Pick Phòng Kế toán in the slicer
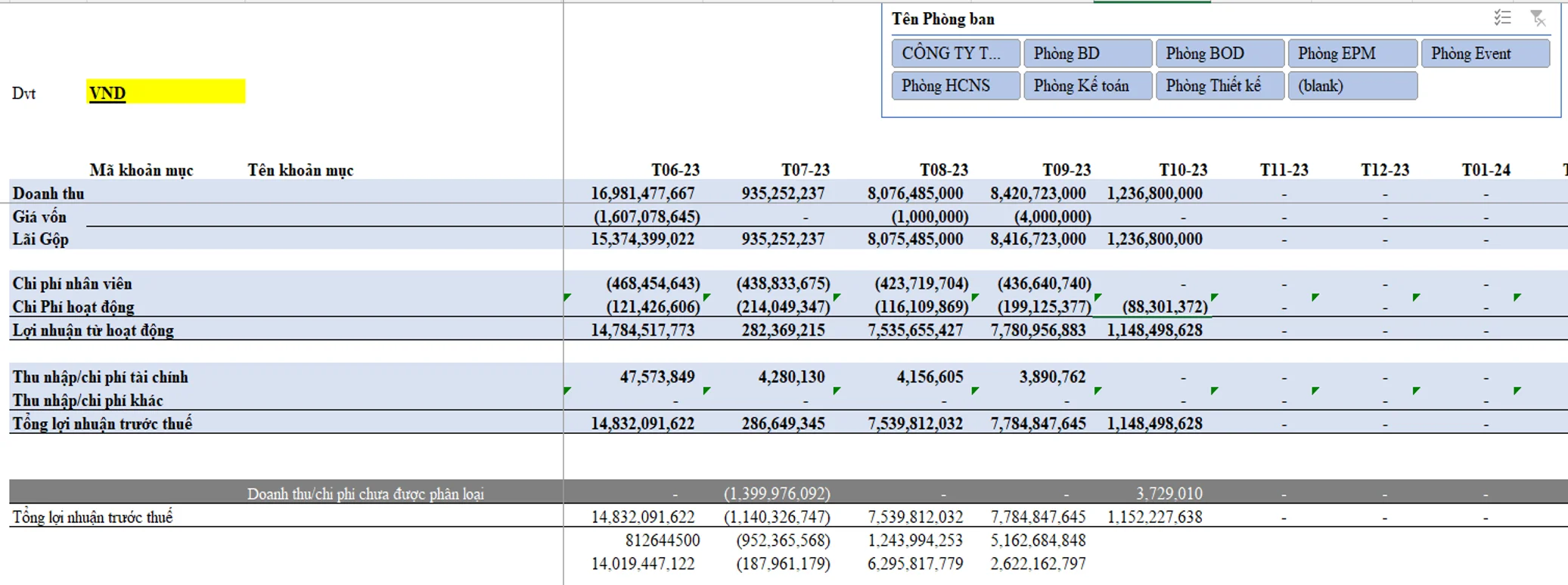 [x=1087, y=85]
